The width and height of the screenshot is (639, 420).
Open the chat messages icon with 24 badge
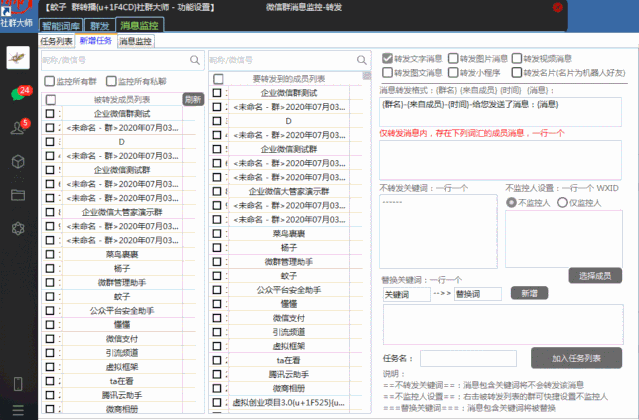20,92
